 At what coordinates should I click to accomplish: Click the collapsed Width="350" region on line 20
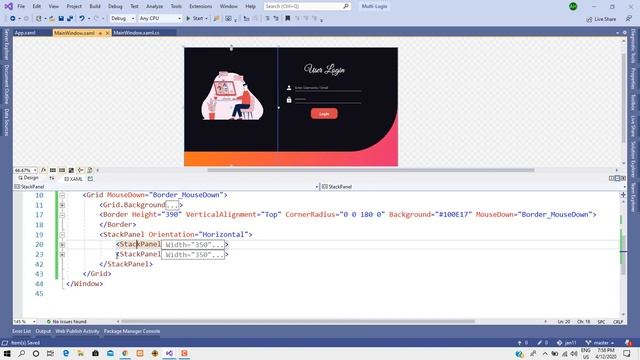point(193,245)
